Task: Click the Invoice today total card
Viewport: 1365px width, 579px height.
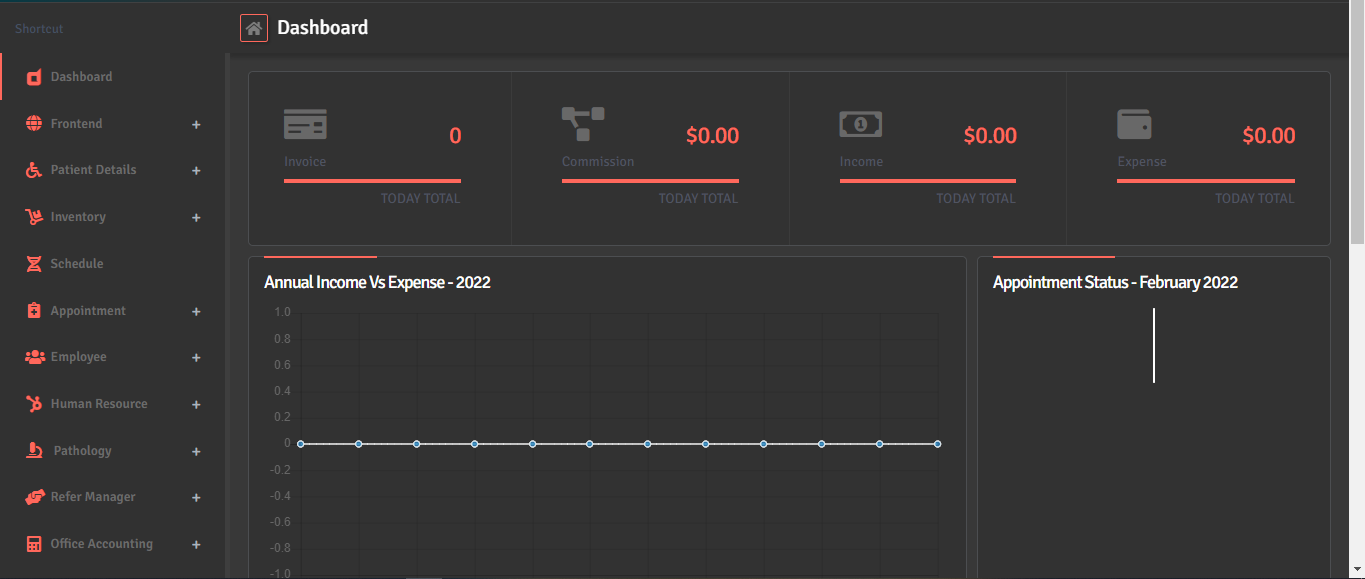Action: [379, 157]
